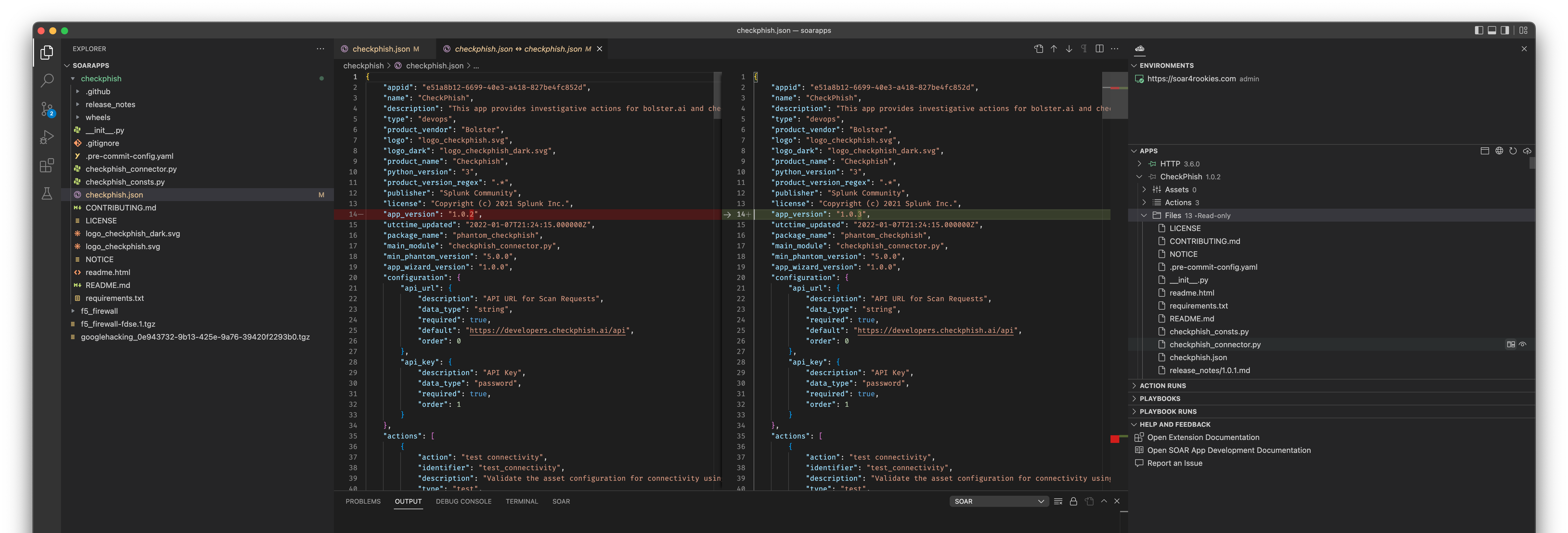
Task: Click the diff compare icon on checkphish_connector.py
Action: tap(1511, 344)
